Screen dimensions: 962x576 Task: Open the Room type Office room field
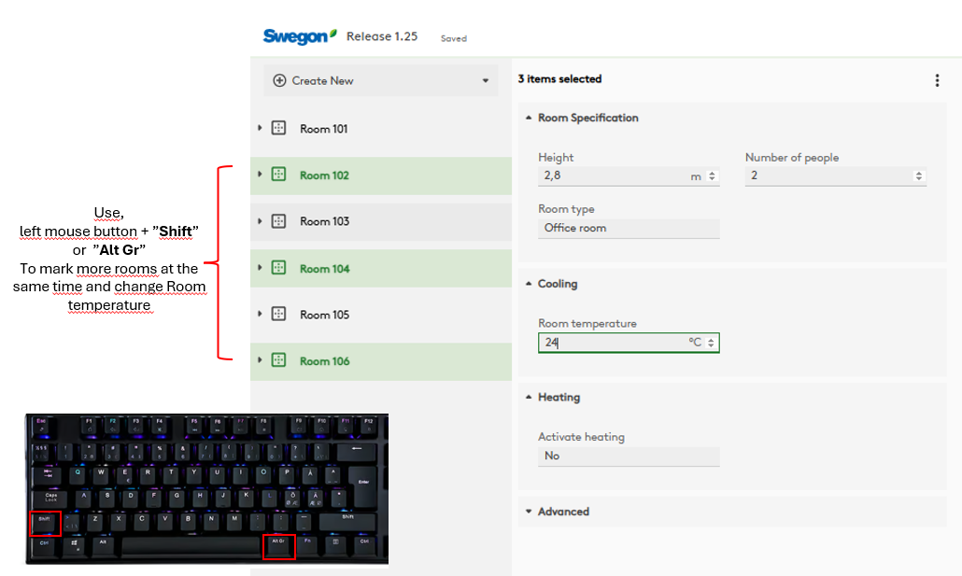tap(628, 228)
